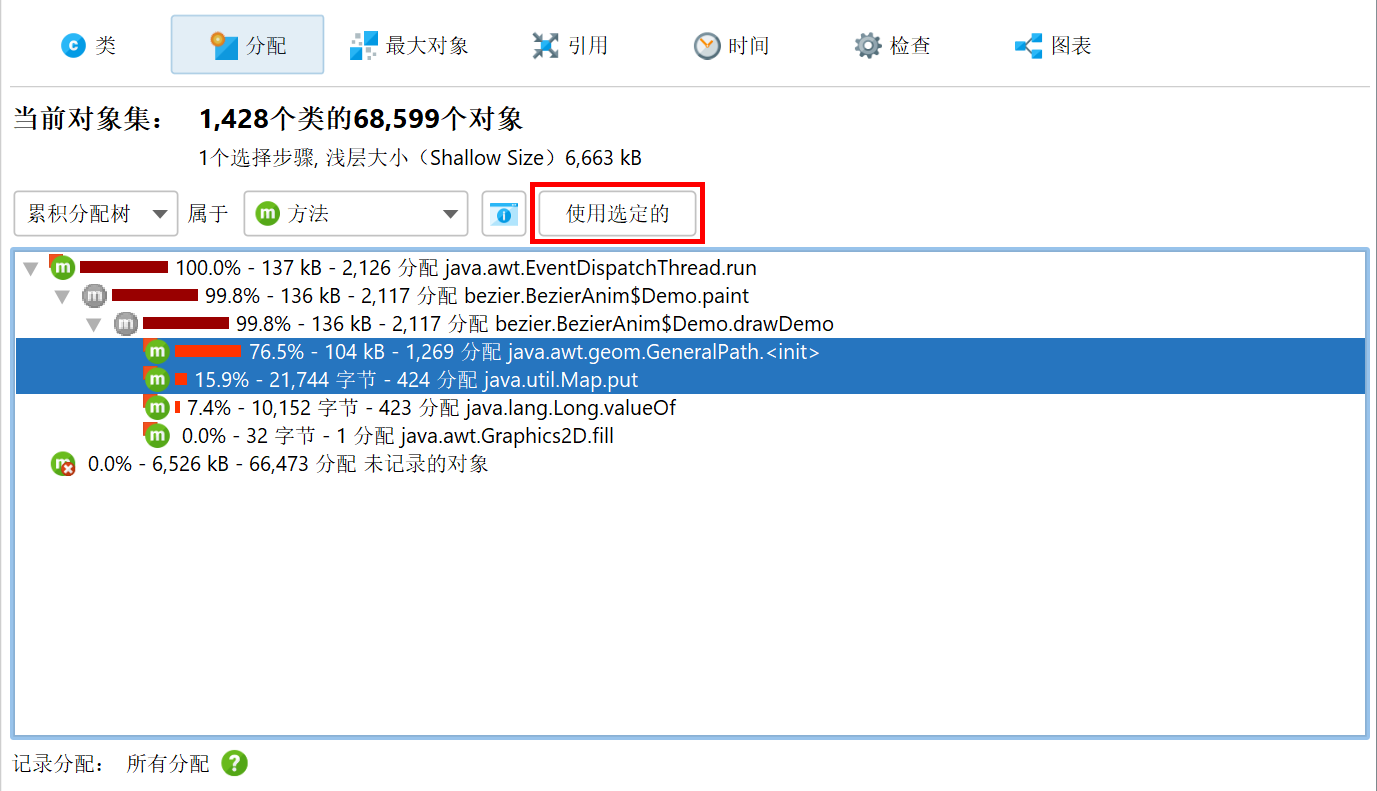Open the 最大对象 (Biggest Objects) tab
This screenshot has height=791, width=1377.
click(x=409, y=45)
